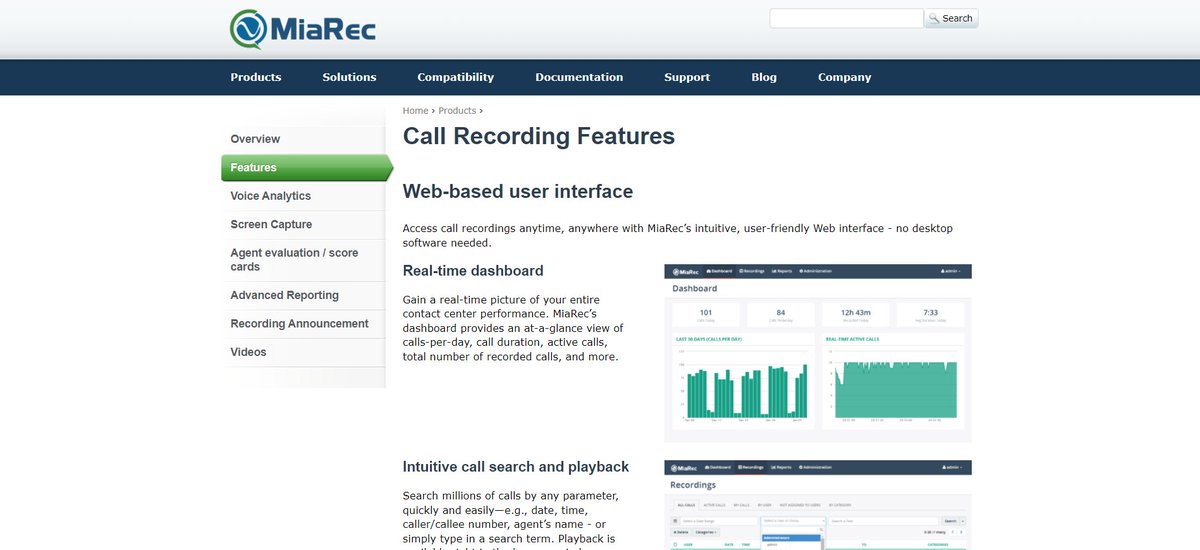Enlarge the Recordings screenshot thumbnail
1200x550 pixels.
click(x=818, y=505)
